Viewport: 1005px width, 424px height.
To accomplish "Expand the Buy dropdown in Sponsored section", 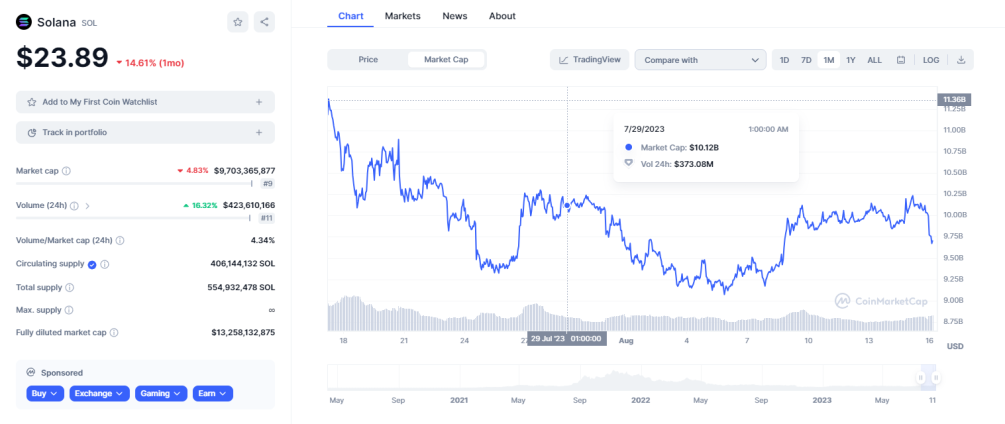I will point(45,393).
